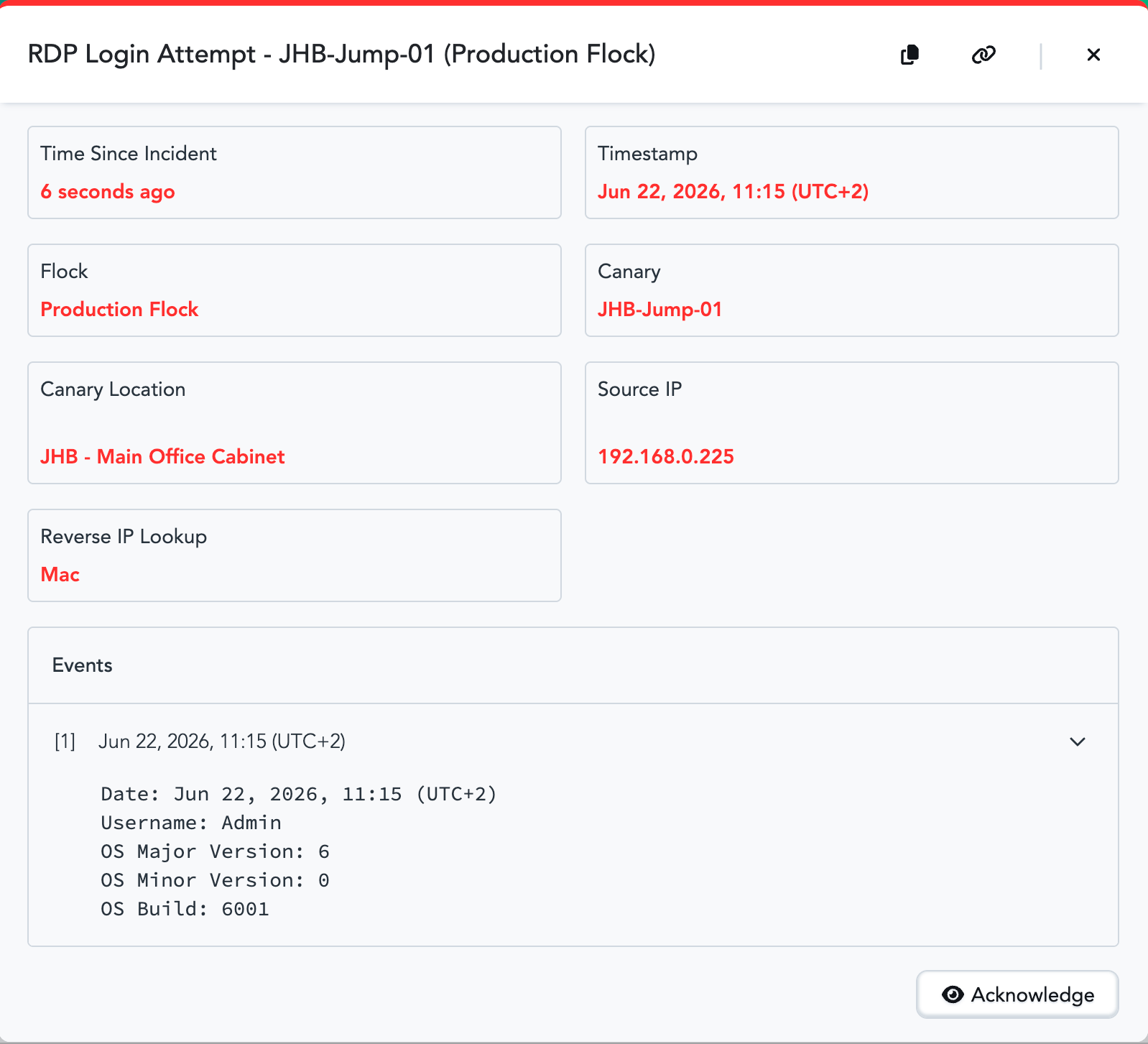
Task: Click the eye icon in Acknowledge
Action: 953,994
